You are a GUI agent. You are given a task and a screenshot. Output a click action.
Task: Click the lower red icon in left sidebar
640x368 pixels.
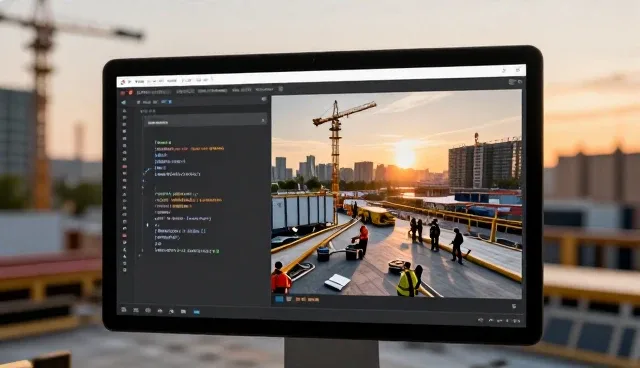[x=124, y=235]
